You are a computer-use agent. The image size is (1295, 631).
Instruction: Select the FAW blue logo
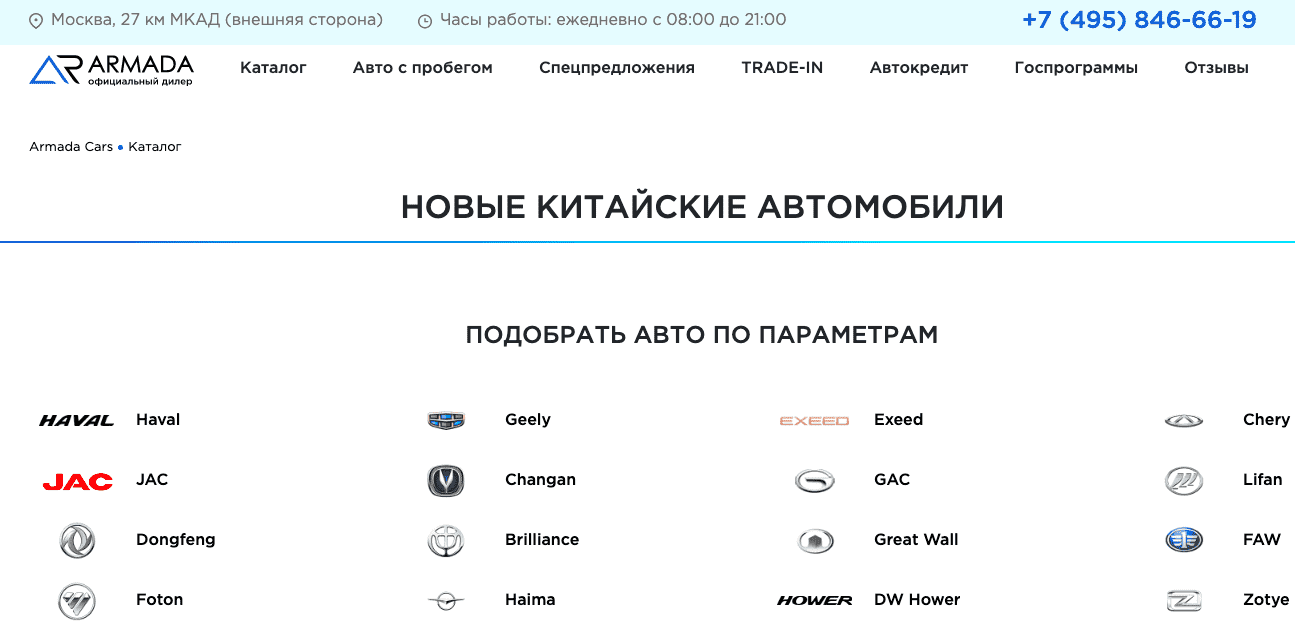coord(1184,539)
